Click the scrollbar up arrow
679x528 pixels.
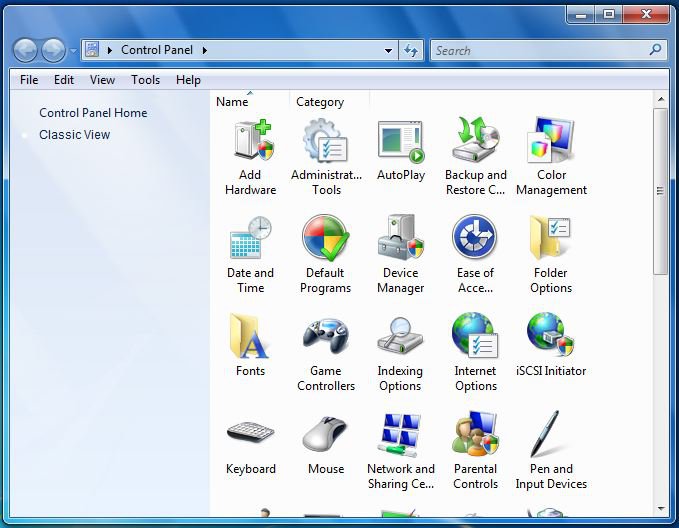click(x=661, y=99)
